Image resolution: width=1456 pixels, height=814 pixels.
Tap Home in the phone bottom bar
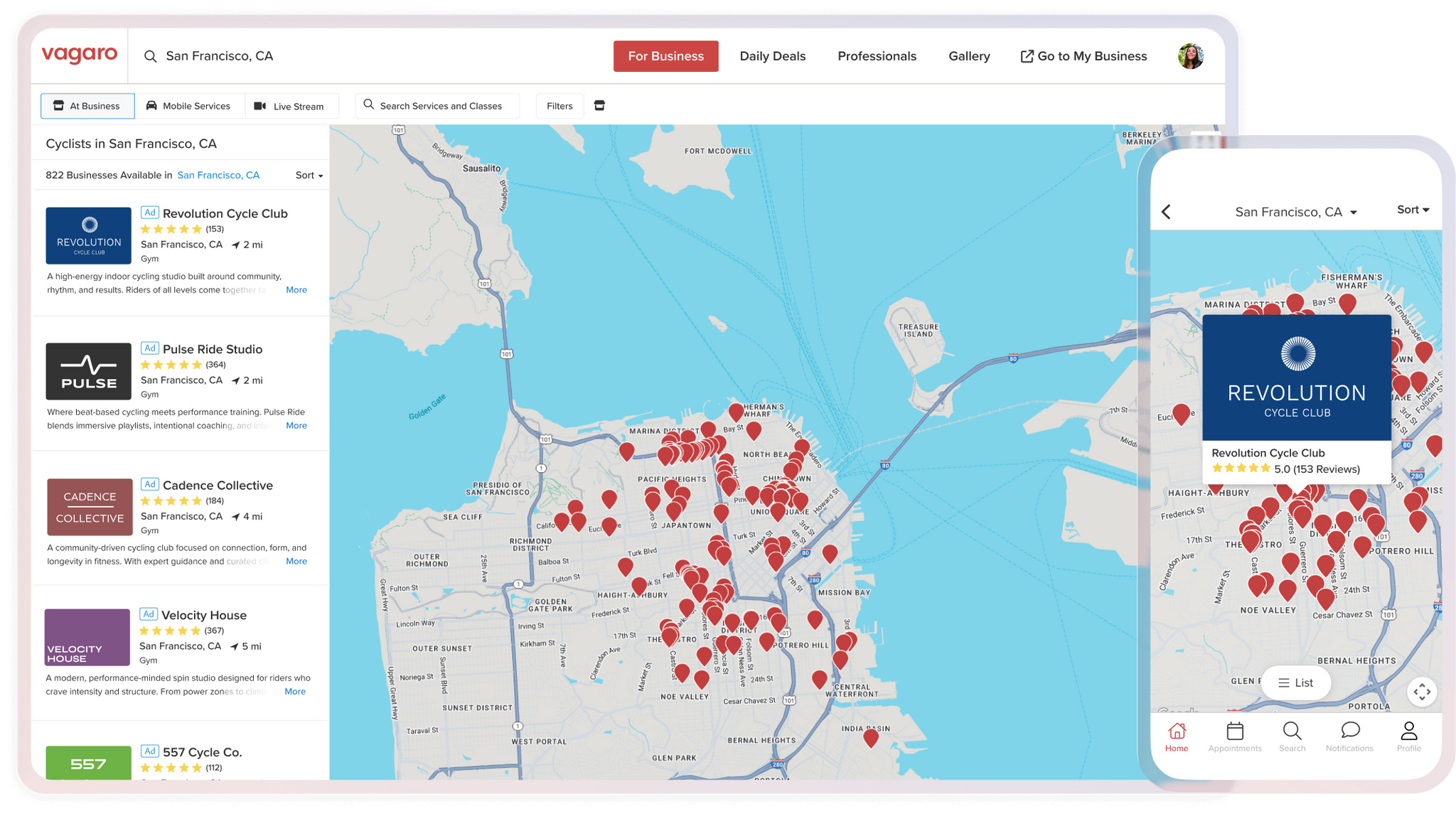click(1177, 737)
